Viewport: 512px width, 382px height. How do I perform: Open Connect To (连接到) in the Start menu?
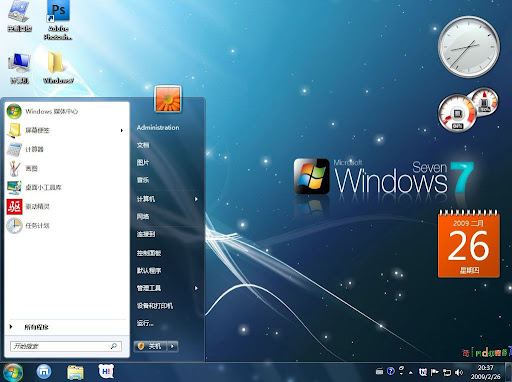pyautogui.click(x=146, y=234)
